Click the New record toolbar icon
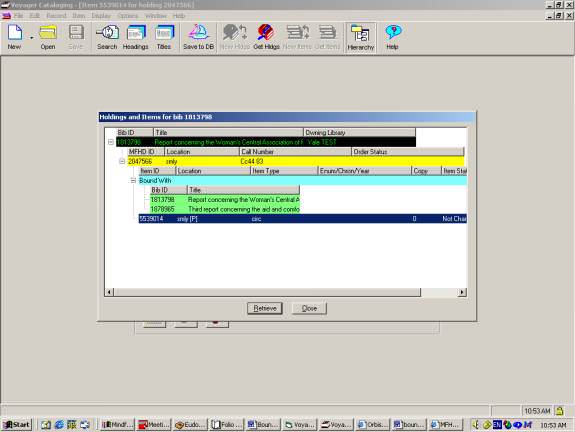The height and width of the screenshot is (432, 575). click(x=15, y=32)
